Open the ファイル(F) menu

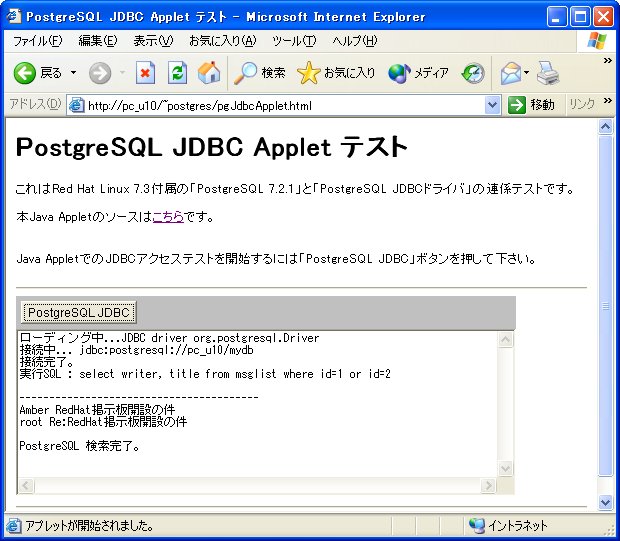[x=38, y=41]
